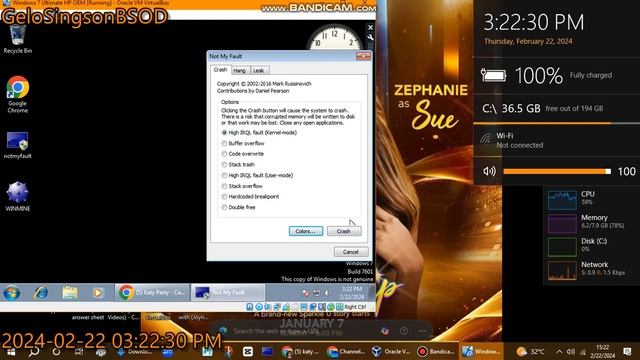
Task: Switch to Katy Perry Chrome window in VM taskbar
Action: (x=152, y=293)
